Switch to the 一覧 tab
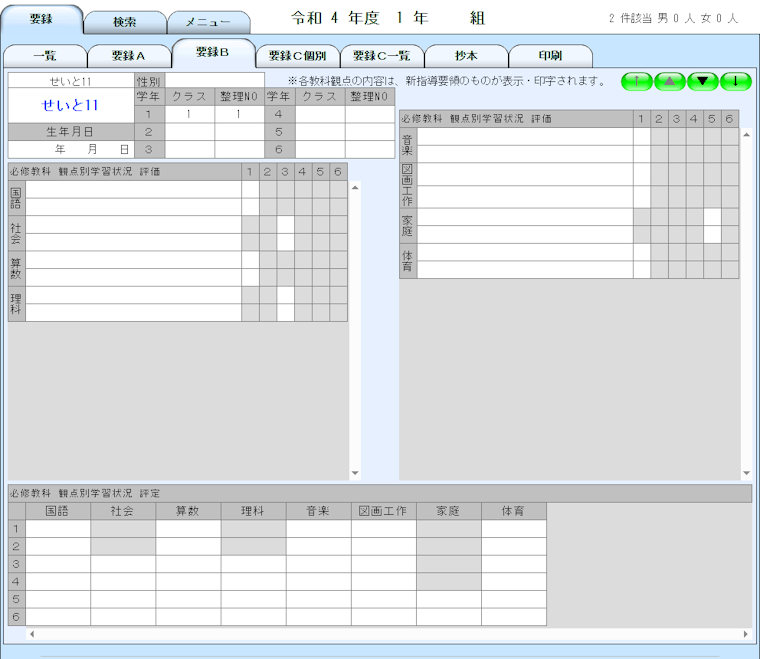Screen dimensions: 760x659 44,56
